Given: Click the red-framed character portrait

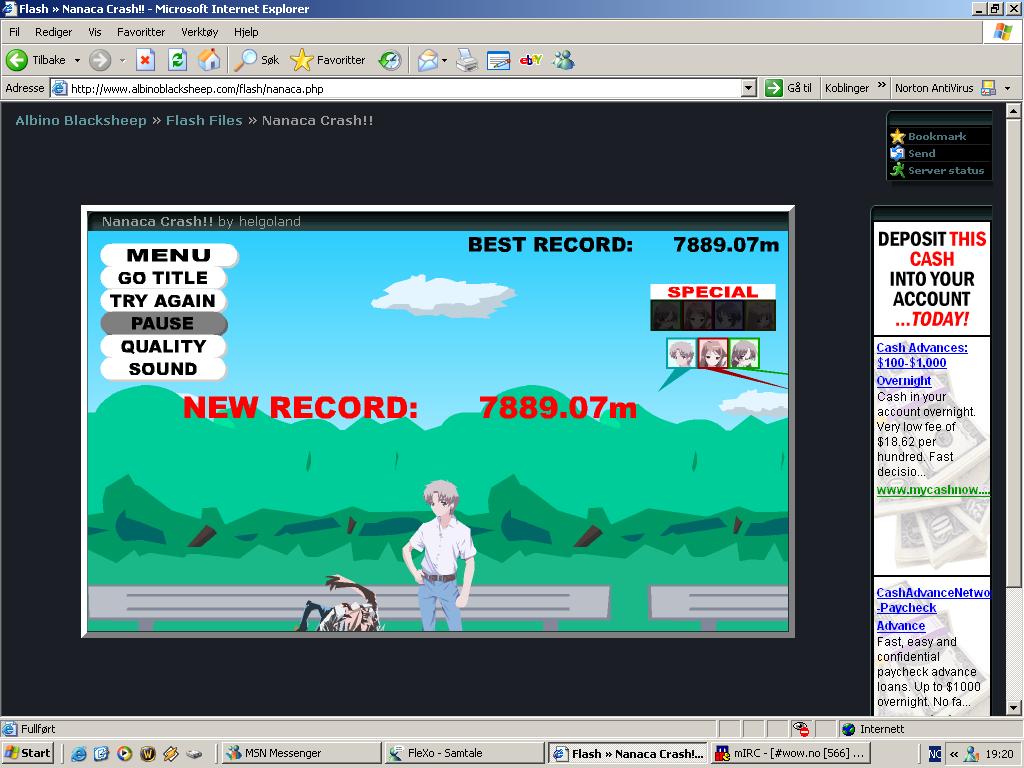Looking at the screenshot, I should point(712,353).
